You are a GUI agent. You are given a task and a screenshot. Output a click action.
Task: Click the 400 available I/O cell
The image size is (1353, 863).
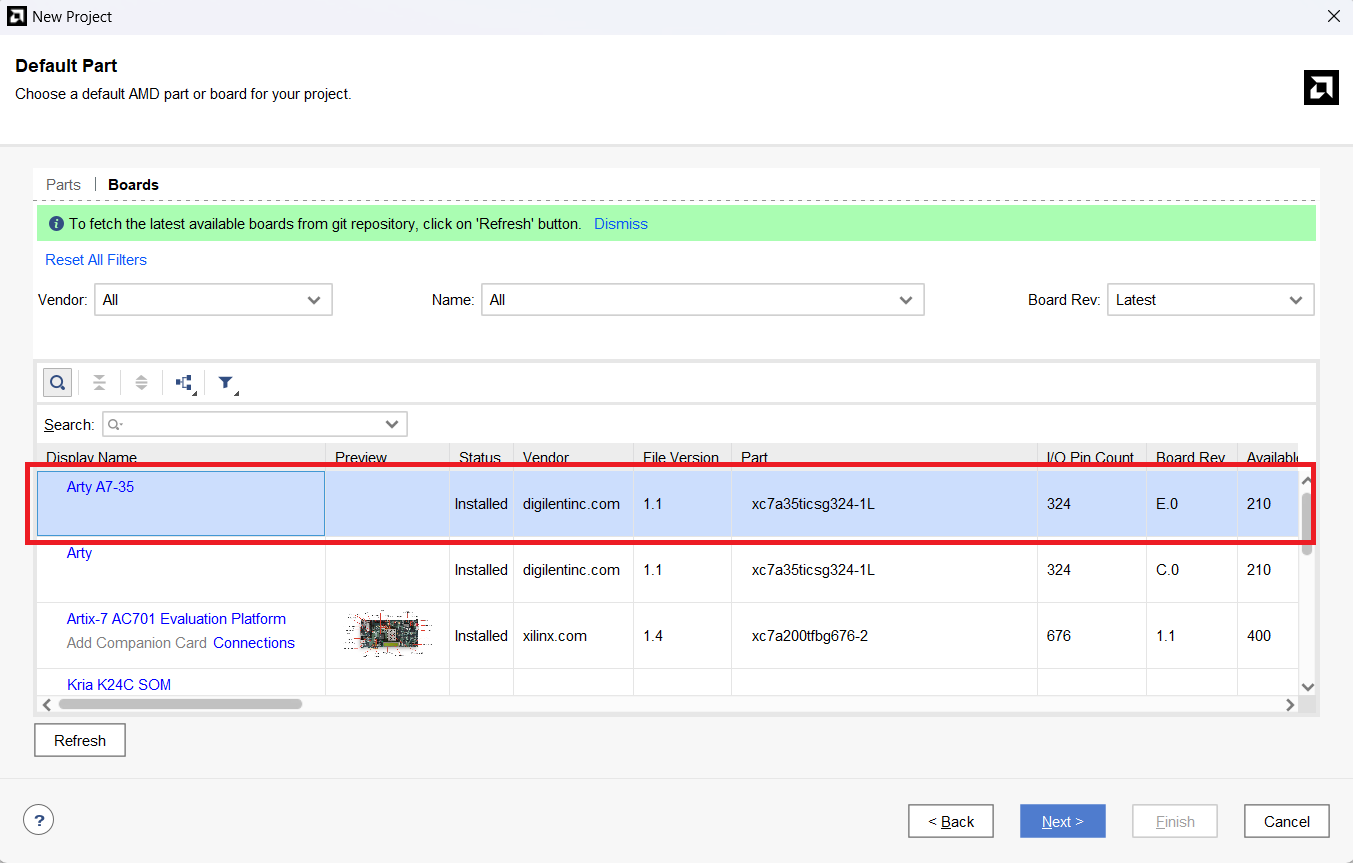coord(1259,636)
